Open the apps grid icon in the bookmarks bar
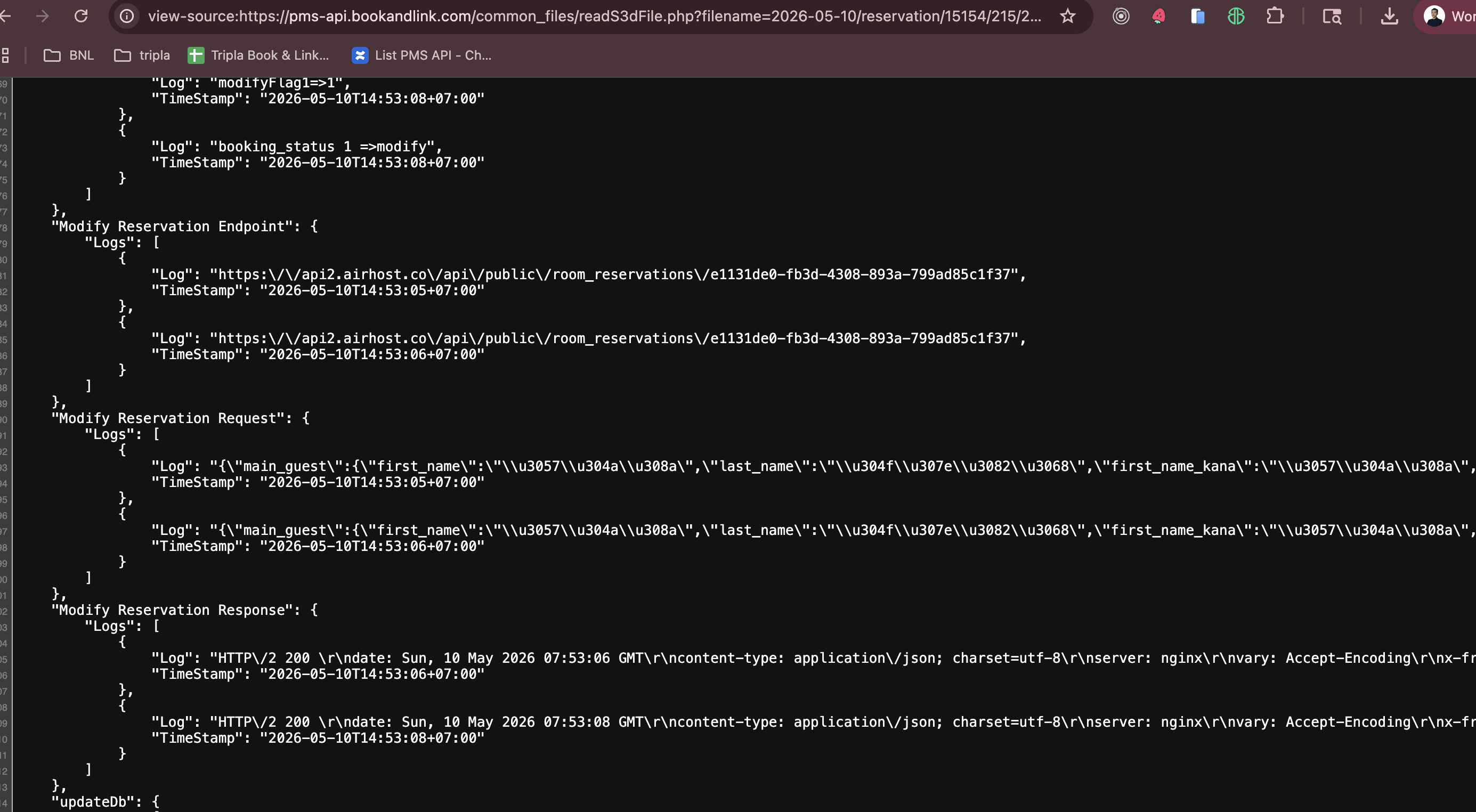Viewport: 1476px width, 812px height. (5, 55)
